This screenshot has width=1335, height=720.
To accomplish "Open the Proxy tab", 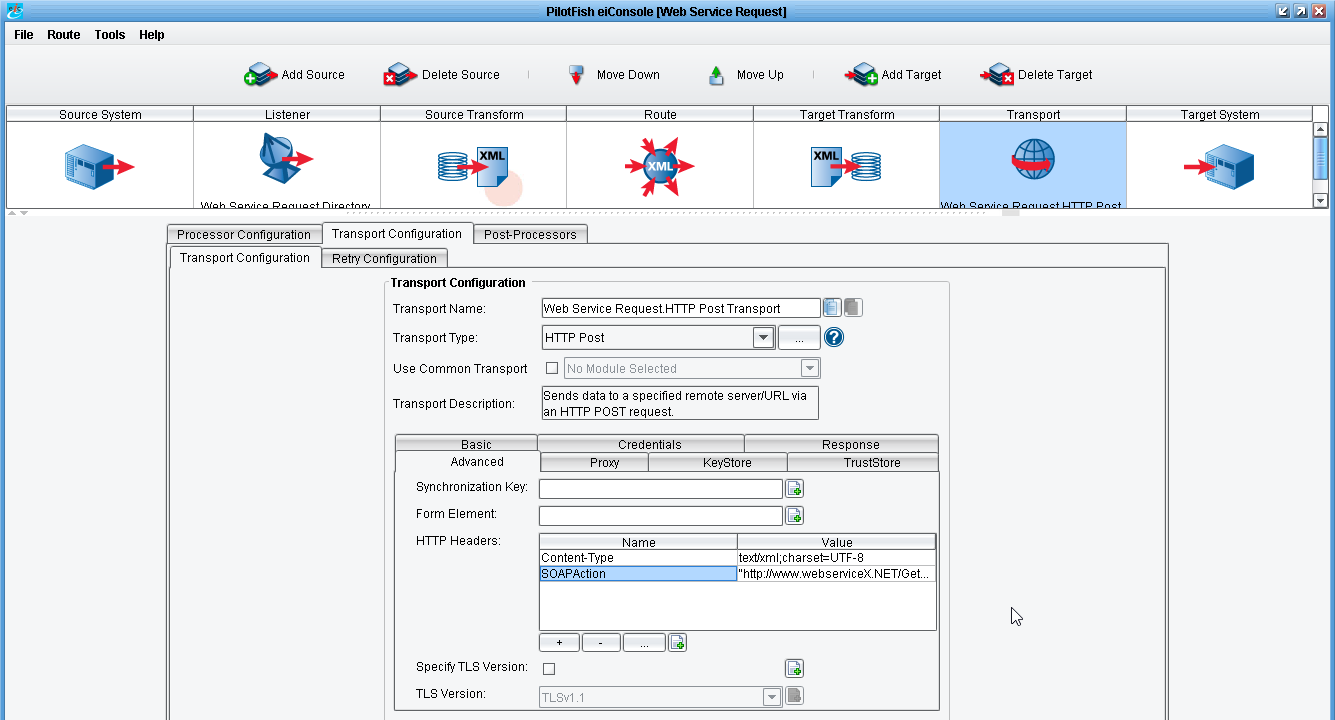I will 595,462.
